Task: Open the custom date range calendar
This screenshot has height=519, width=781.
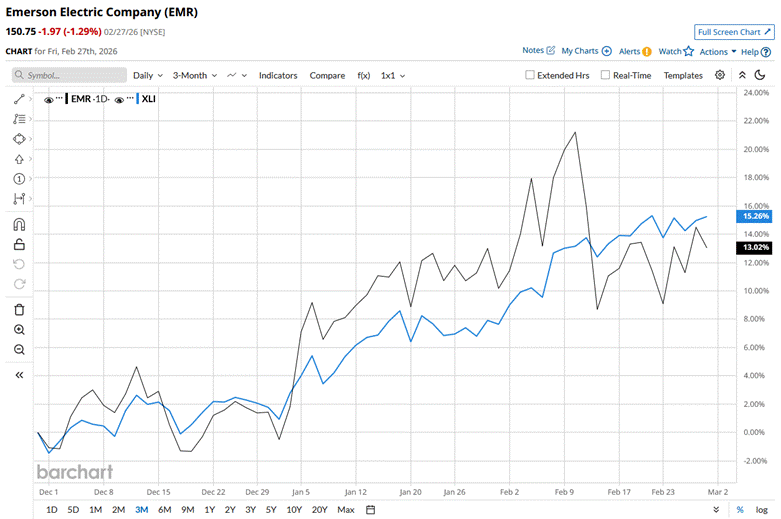Action: 370,510
